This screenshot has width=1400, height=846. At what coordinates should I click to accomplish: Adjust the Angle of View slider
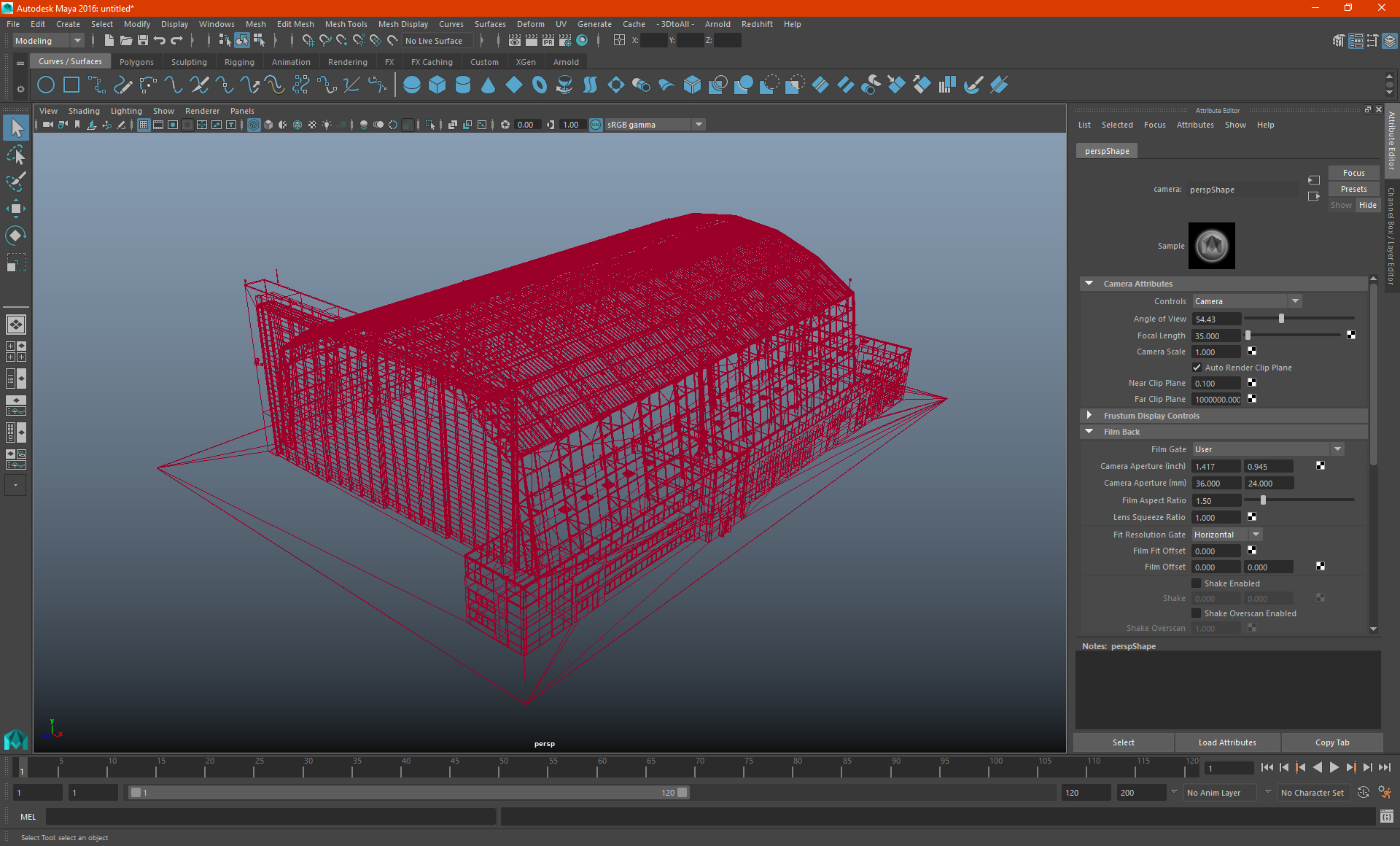tap(1281, 319)
